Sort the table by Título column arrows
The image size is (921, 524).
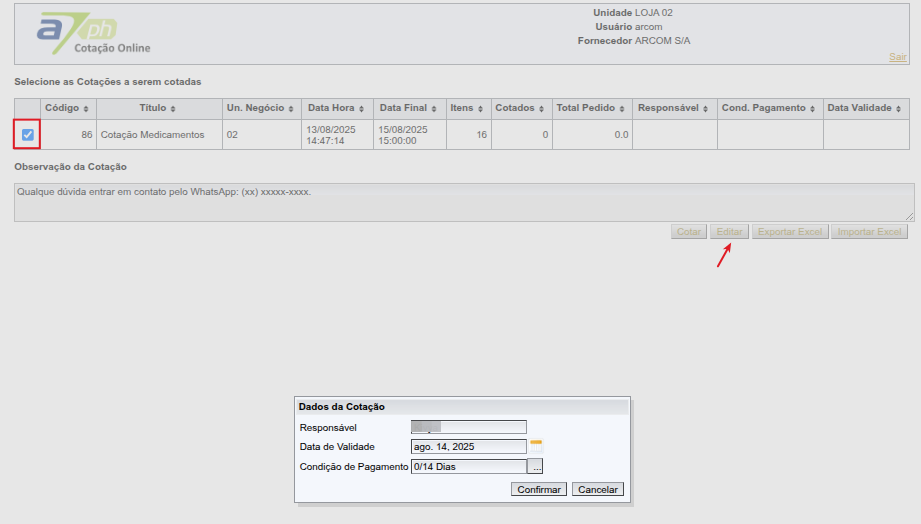click(x=173, y=108)
